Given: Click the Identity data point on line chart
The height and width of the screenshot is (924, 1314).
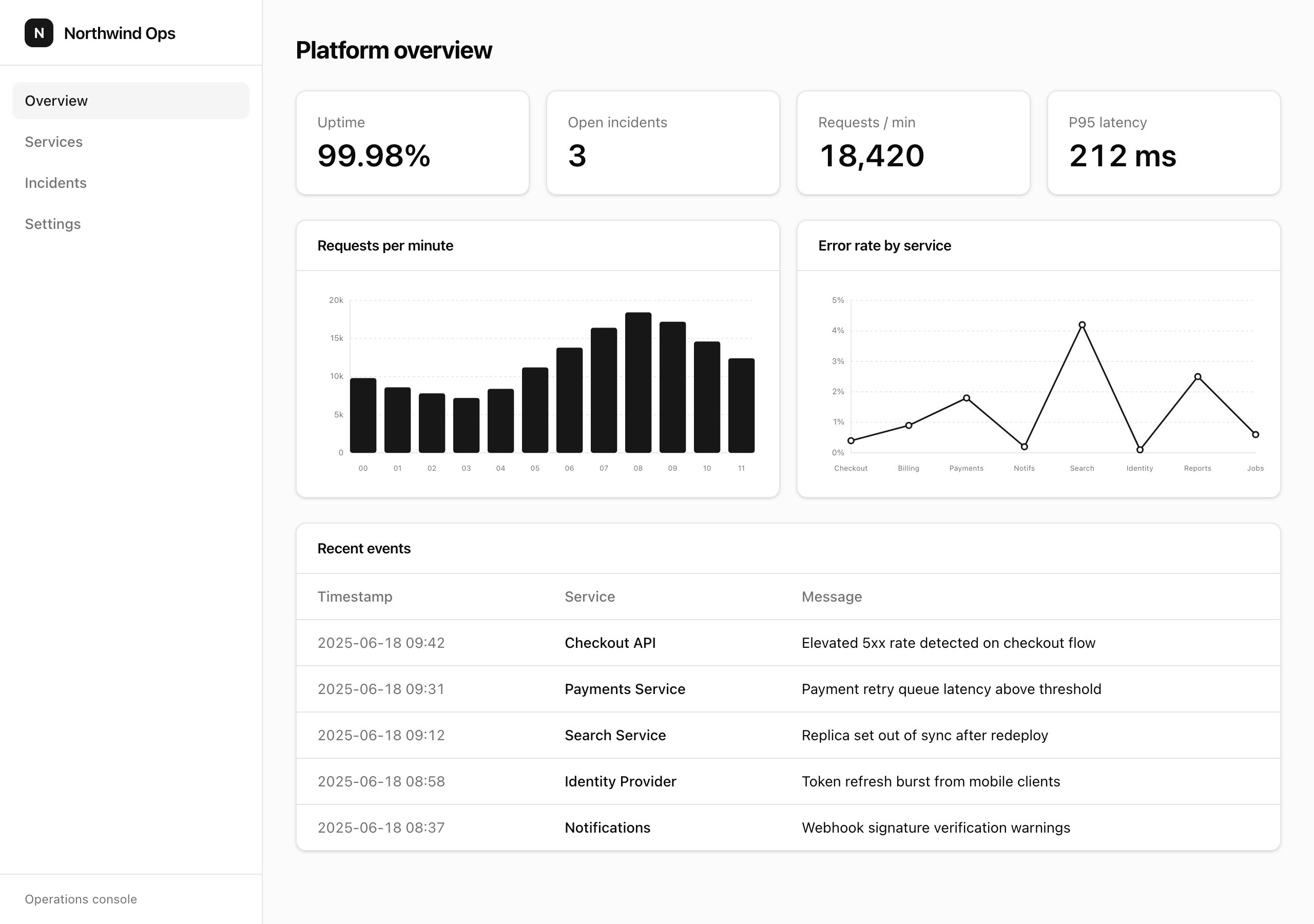Looking at the screenshot, I should 1140,449.
